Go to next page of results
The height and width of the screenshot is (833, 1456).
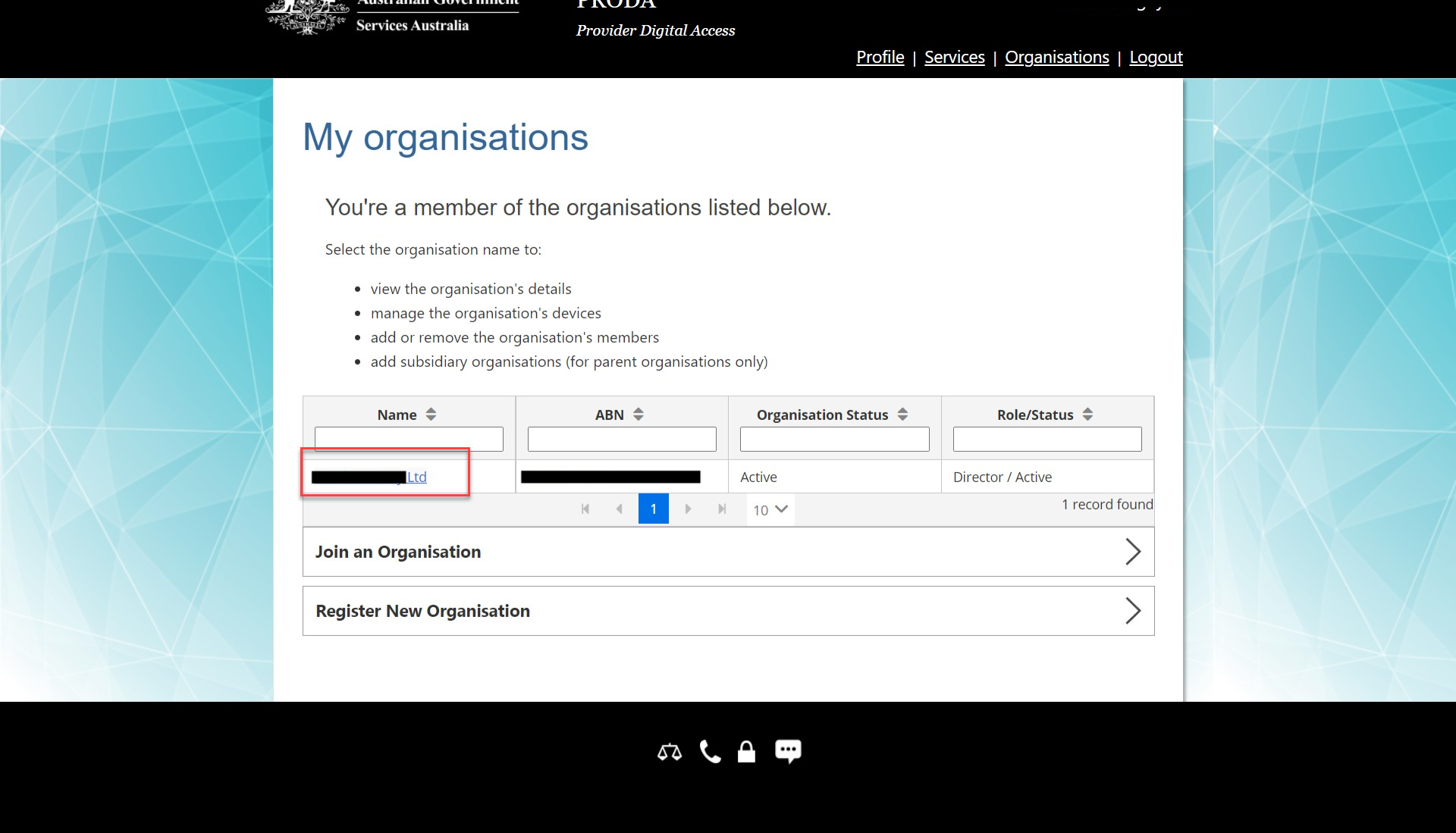[688, 509]
